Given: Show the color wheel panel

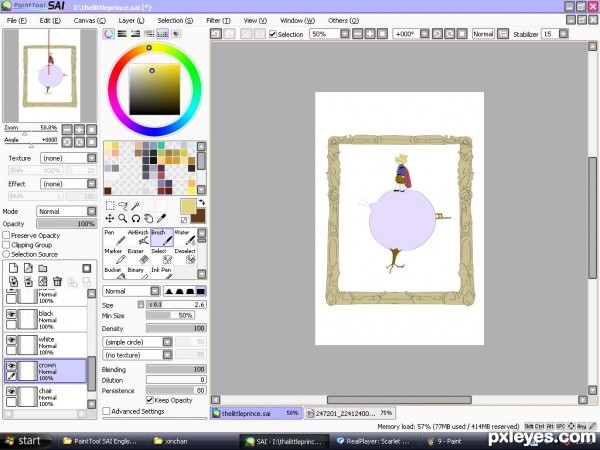Looking at the screenshot, I should pyautogui.click(x=109, y=34).
